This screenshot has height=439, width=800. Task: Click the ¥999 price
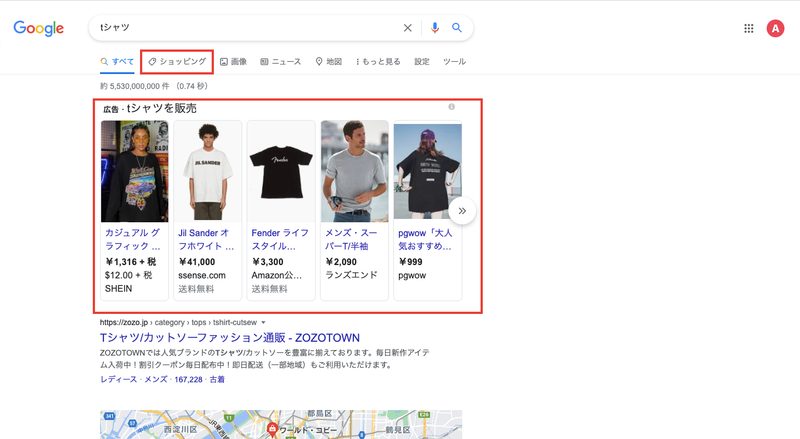410,262
